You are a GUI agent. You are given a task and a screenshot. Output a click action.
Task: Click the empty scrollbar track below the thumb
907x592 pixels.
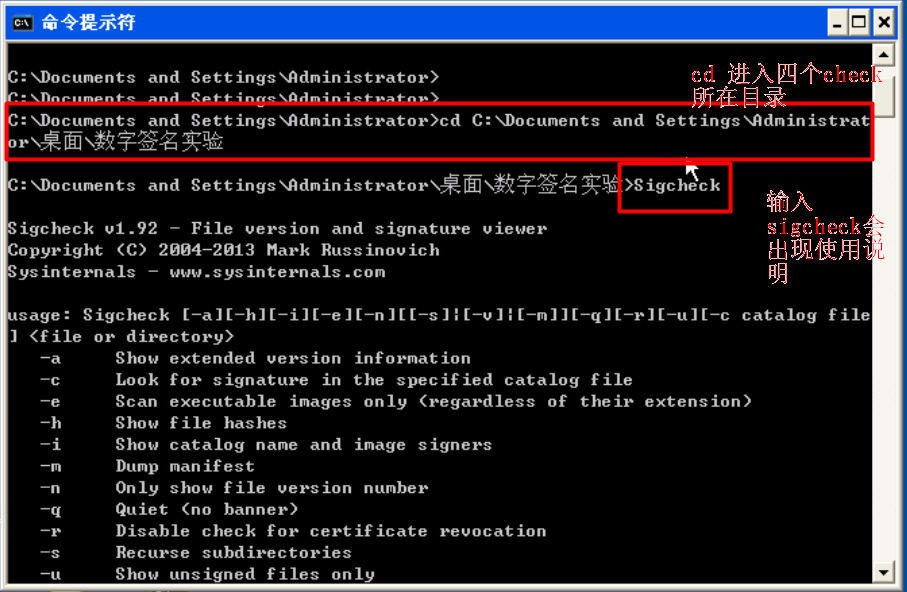[883, 339]
